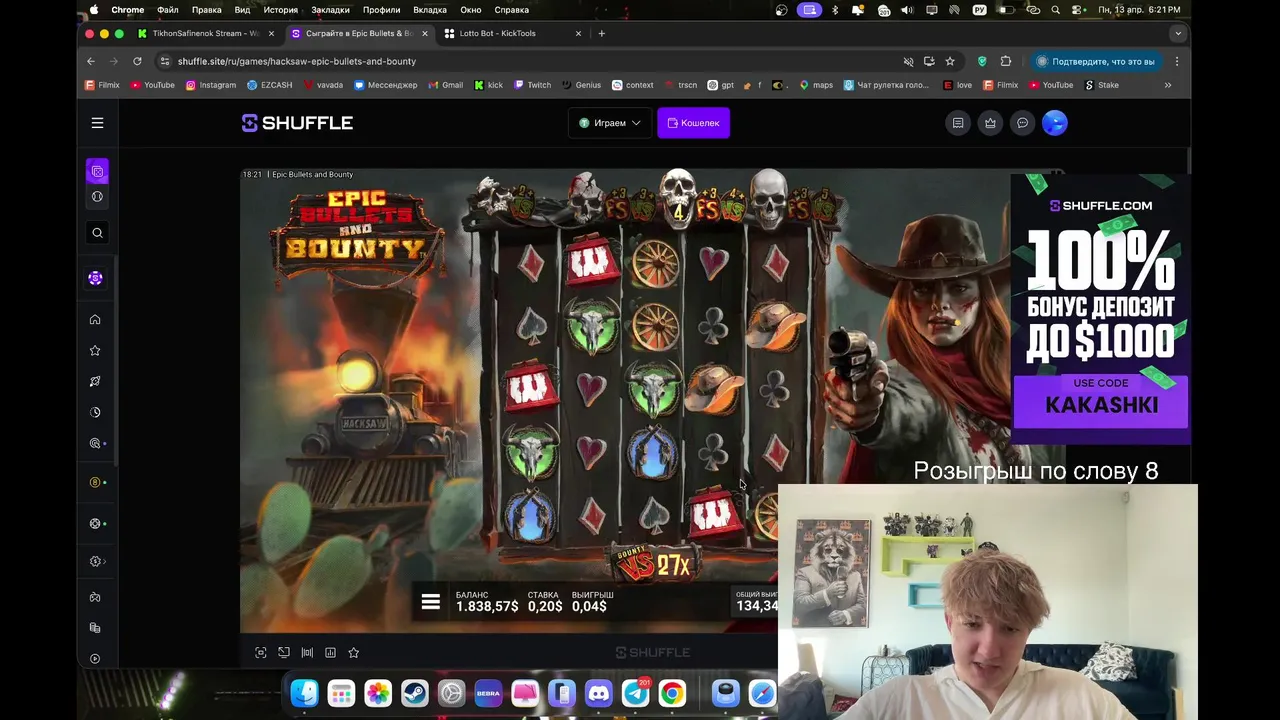Favorite this game with the star below it
1280x720 pixels.
[353, 652]
